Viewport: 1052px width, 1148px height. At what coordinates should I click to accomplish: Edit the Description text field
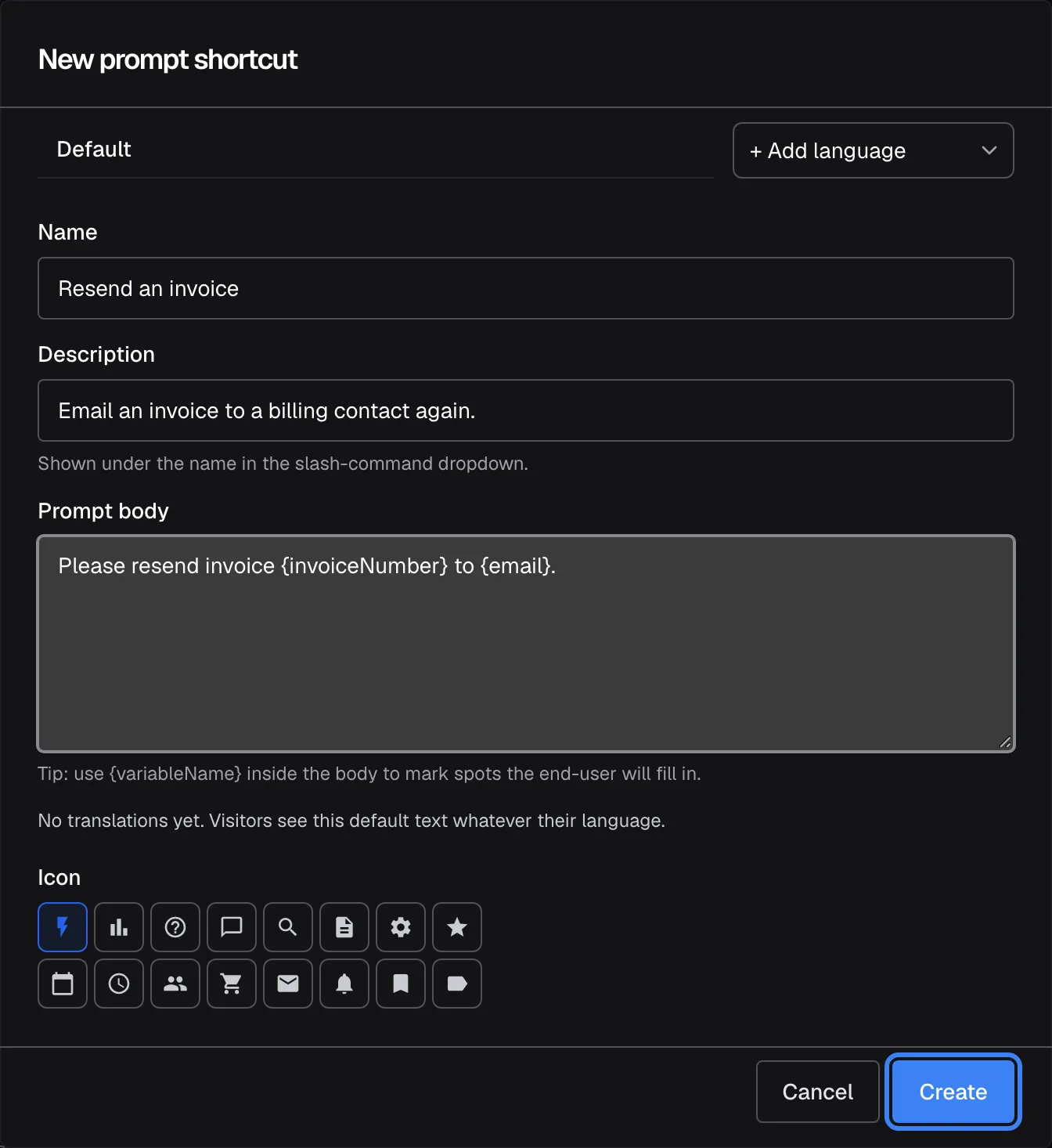[x=526, y=410]
